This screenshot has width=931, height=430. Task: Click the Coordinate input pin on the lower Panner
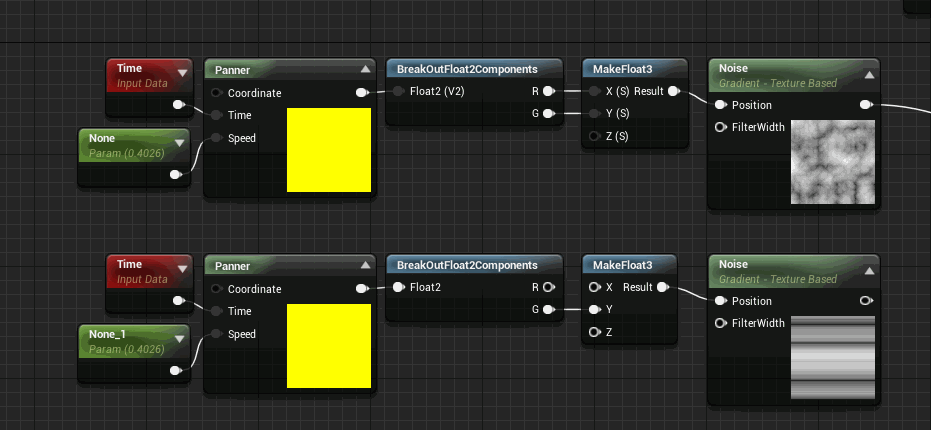click(x=217, y=289)
